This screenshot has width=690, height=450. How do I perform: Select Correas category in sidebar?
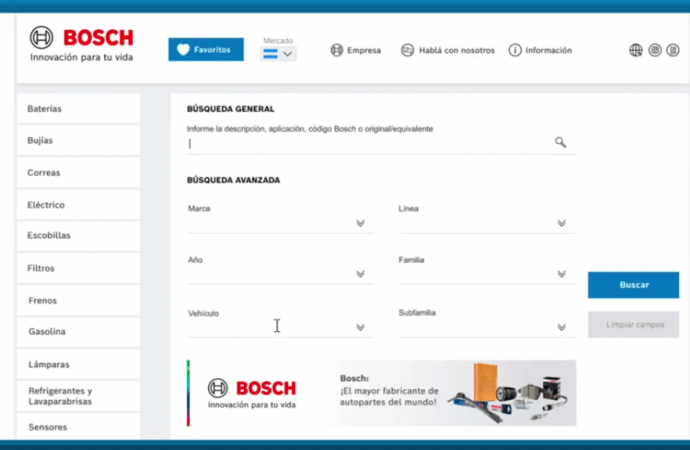pos(78,172)
